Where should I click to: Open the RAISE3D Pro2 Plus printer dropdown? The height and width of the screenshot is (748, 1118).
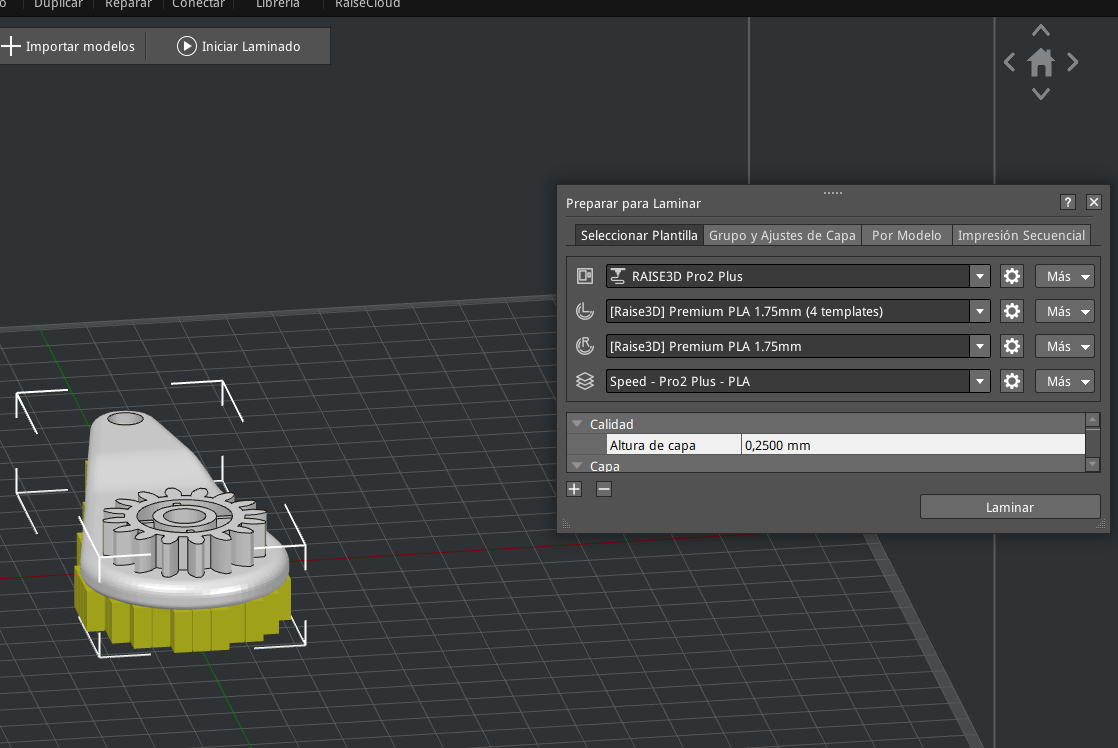[x=798, y=276]
